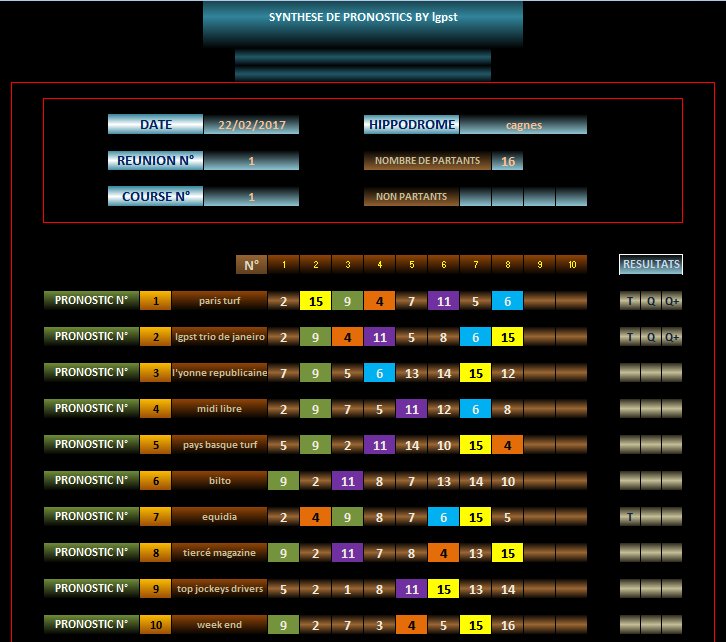
Task: Click the yellow 15 cell in paris turf row
Action: coord(315,301)
